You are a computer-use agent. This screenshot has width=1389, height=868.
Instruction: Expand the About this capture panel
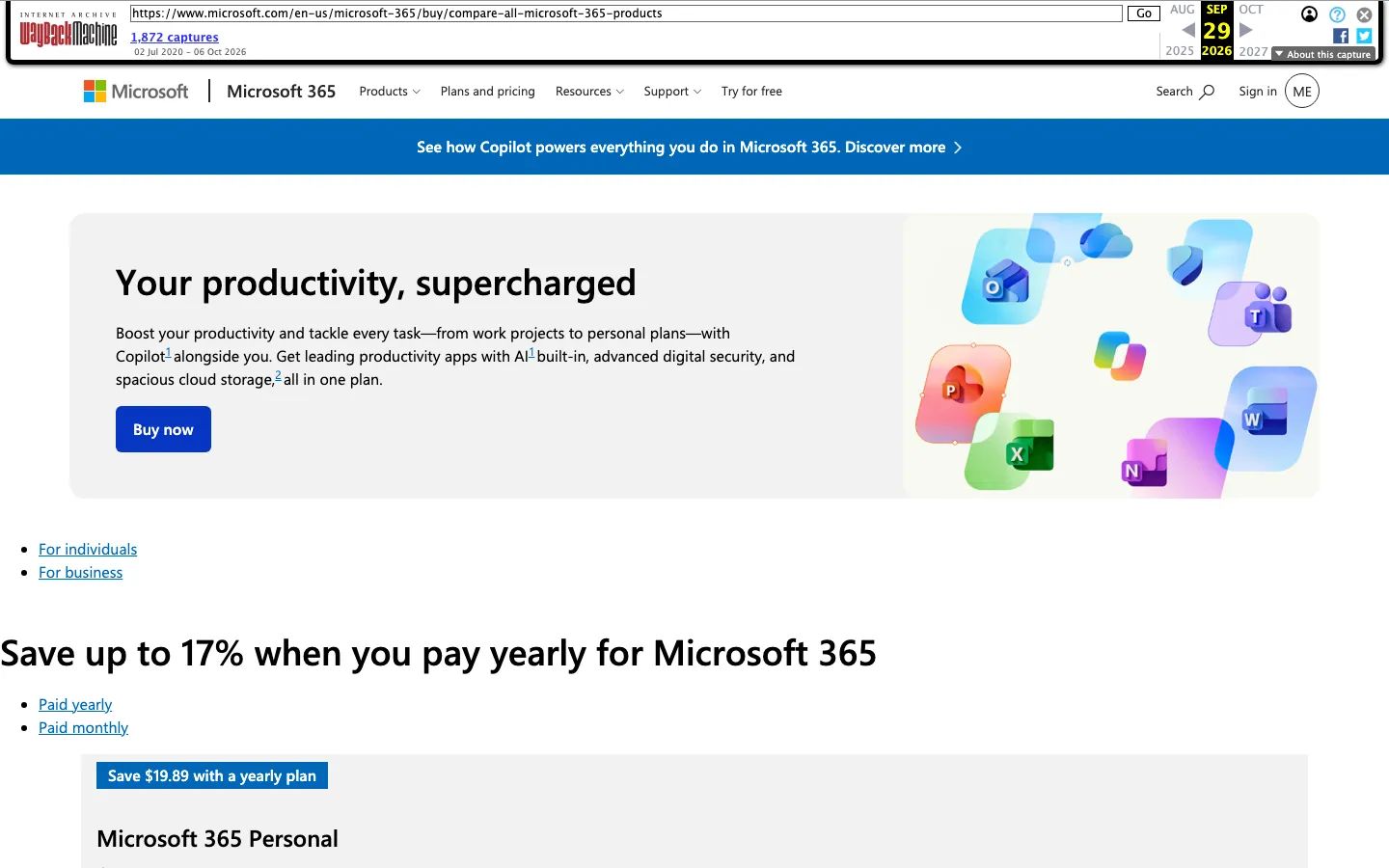tap(1323, 54)
